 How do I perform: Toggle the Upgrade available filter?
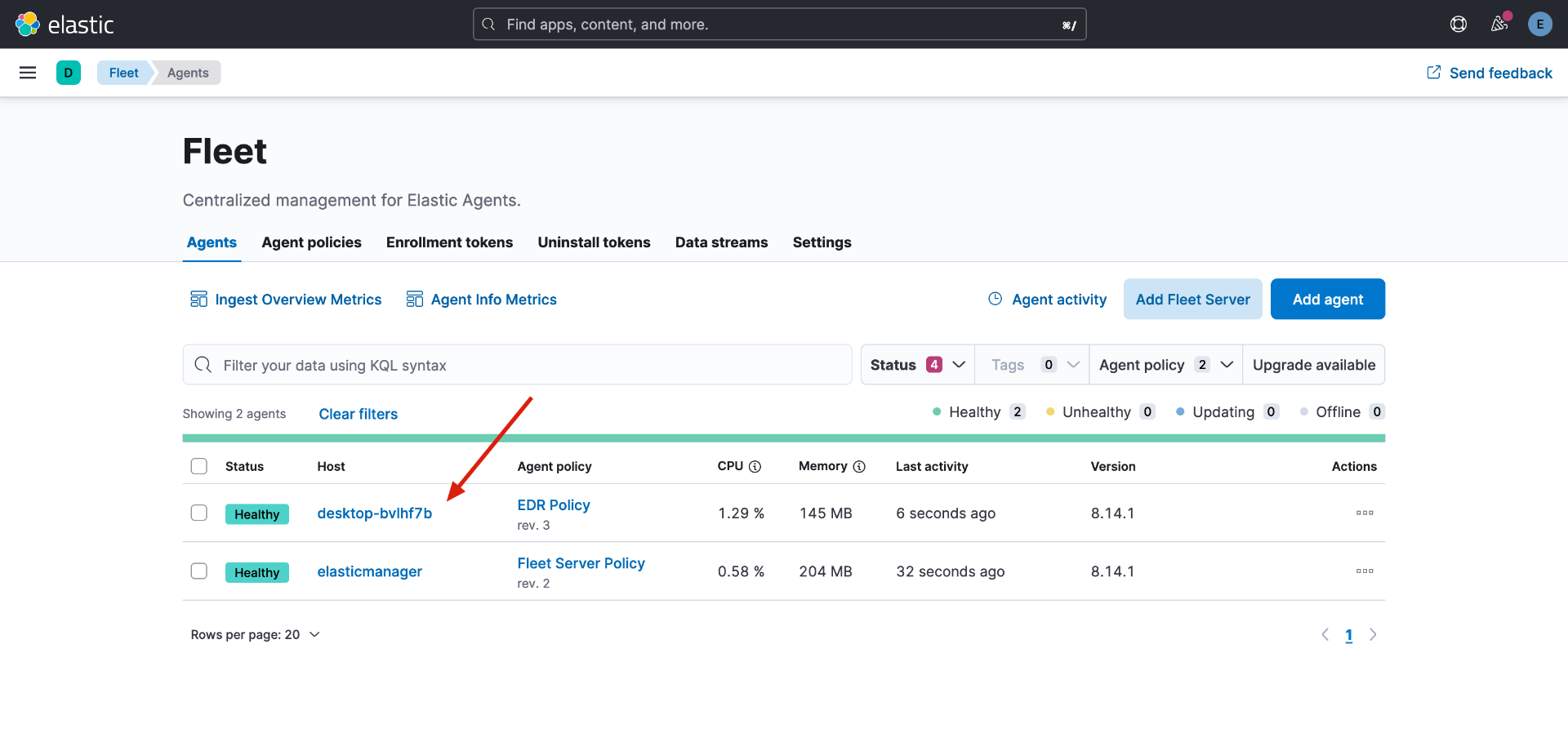click(1314, 365)
